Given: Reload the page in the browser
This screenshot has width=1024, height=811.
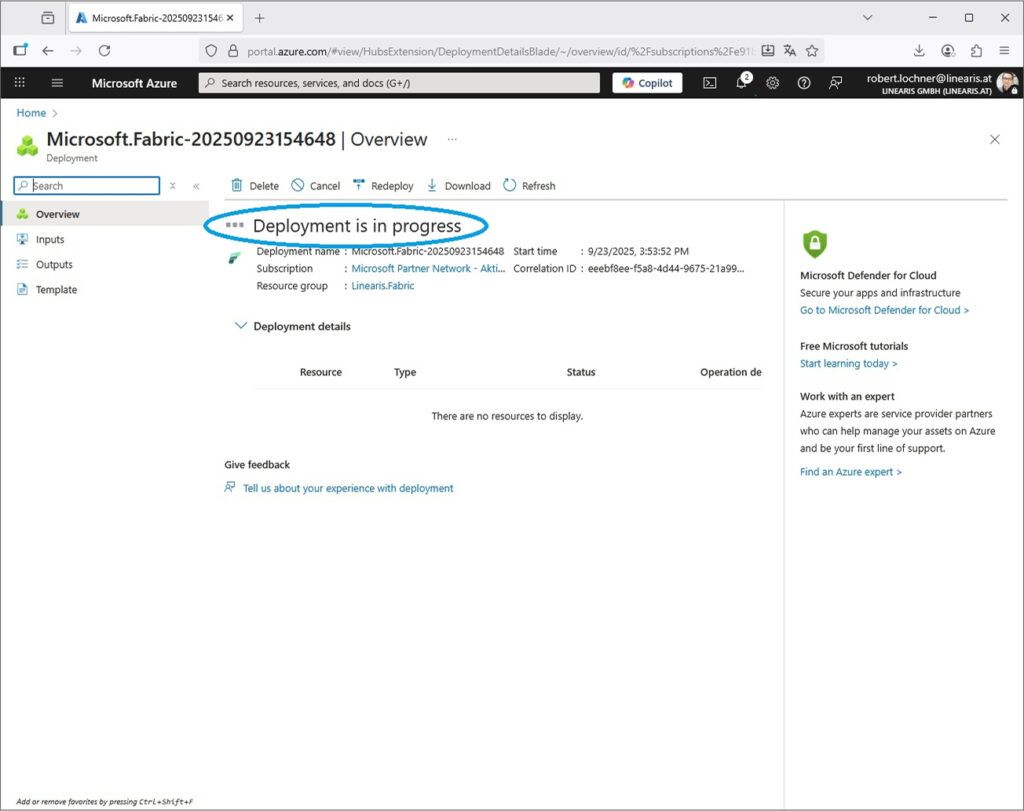Looking at the screenshot, I should [x=104, y=50].
